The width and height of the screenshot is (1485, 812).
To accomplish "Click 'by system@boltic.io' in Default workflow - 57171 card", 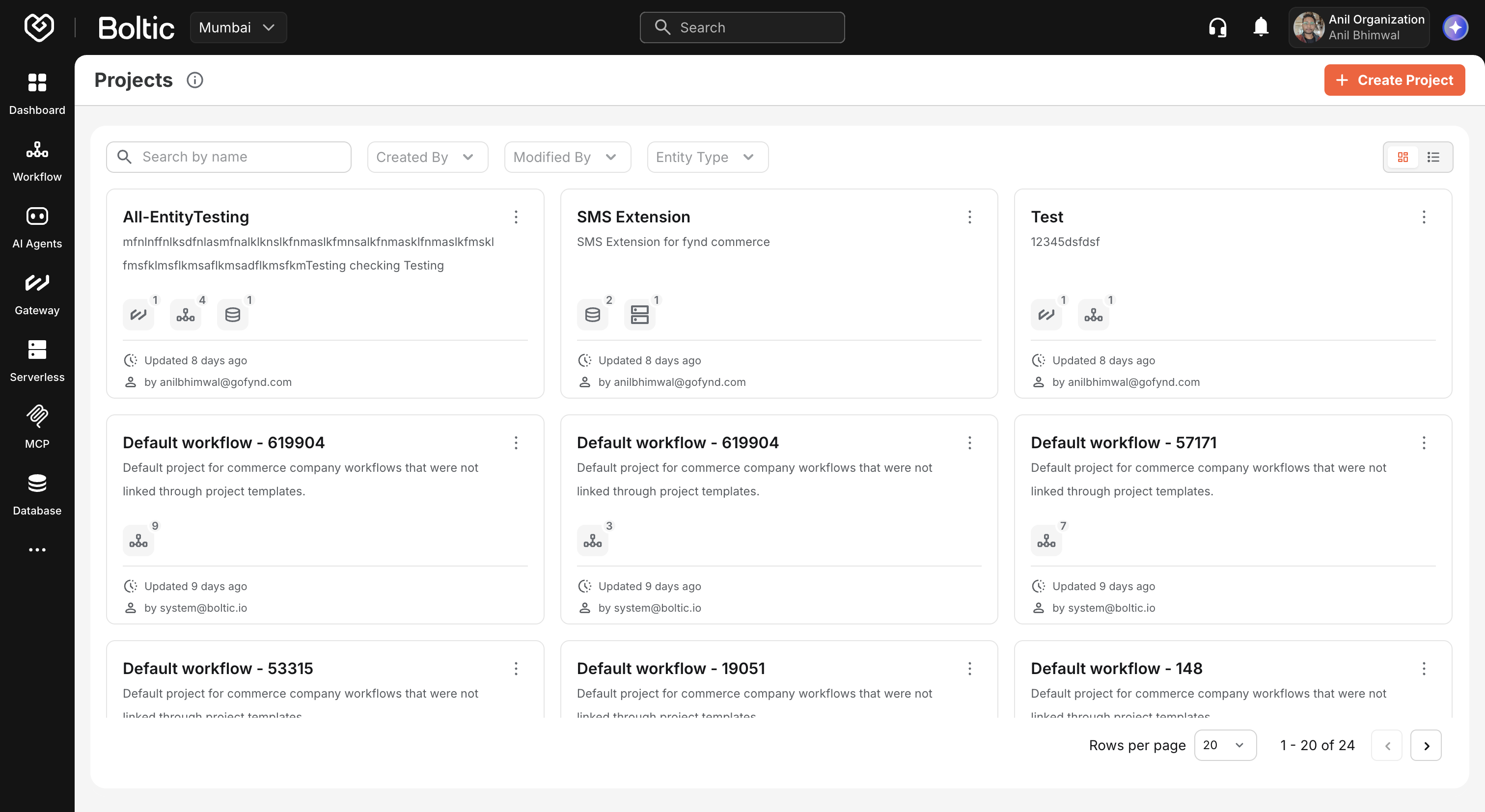I will 1103,608.
